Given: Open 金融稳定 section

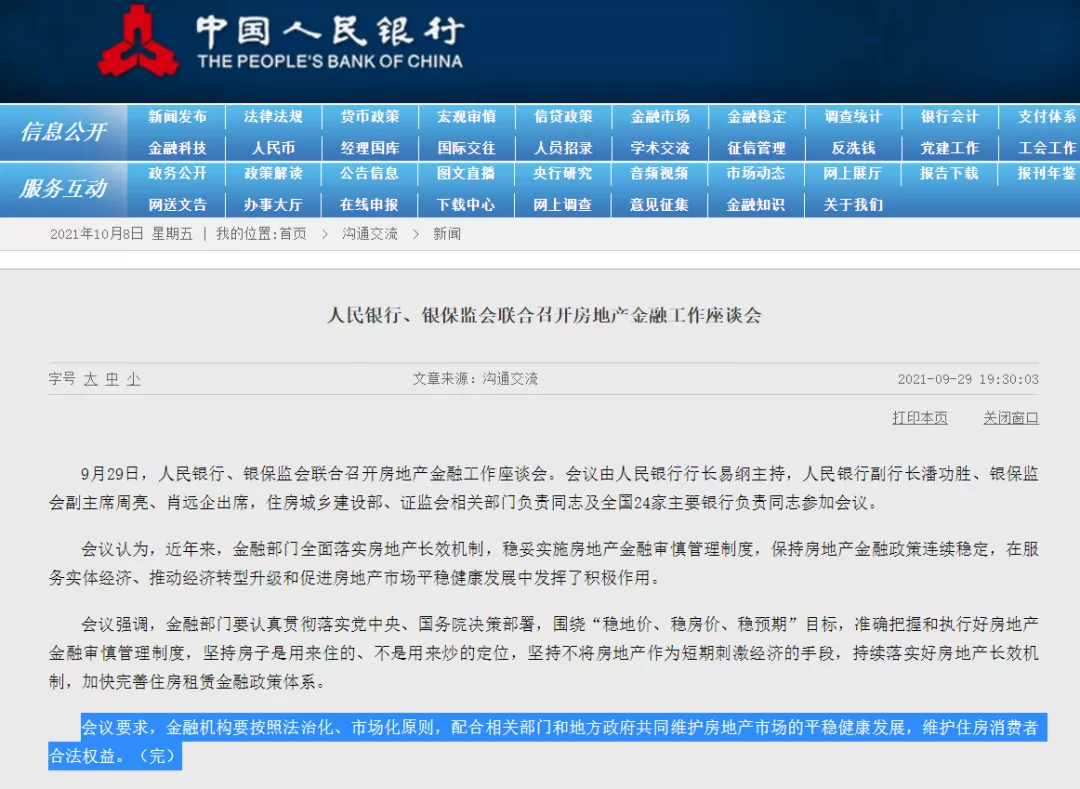Looking at the screenshot, I should pyautogui.click(x=756, y=116).
